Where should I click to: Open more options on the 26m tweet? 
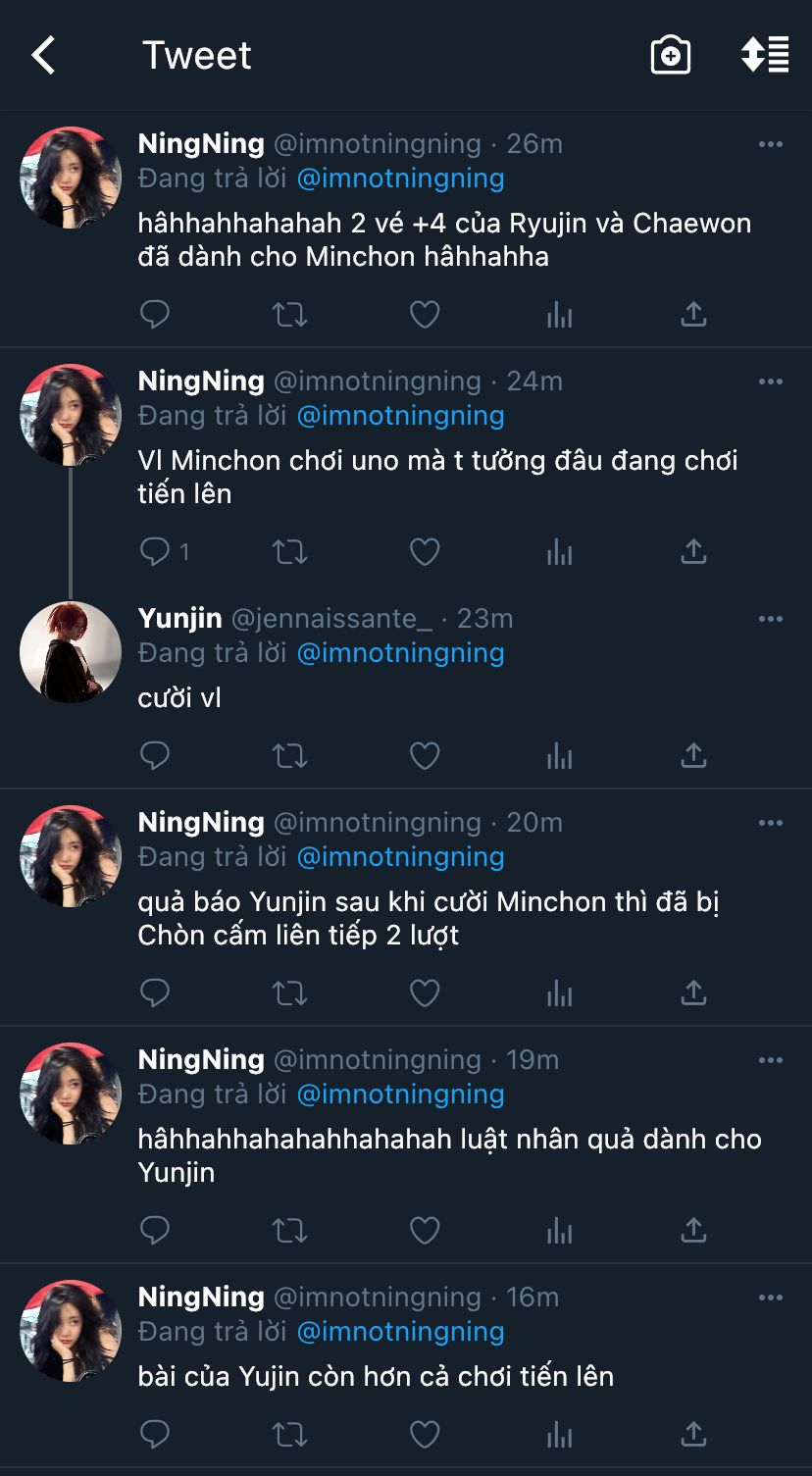771,144
